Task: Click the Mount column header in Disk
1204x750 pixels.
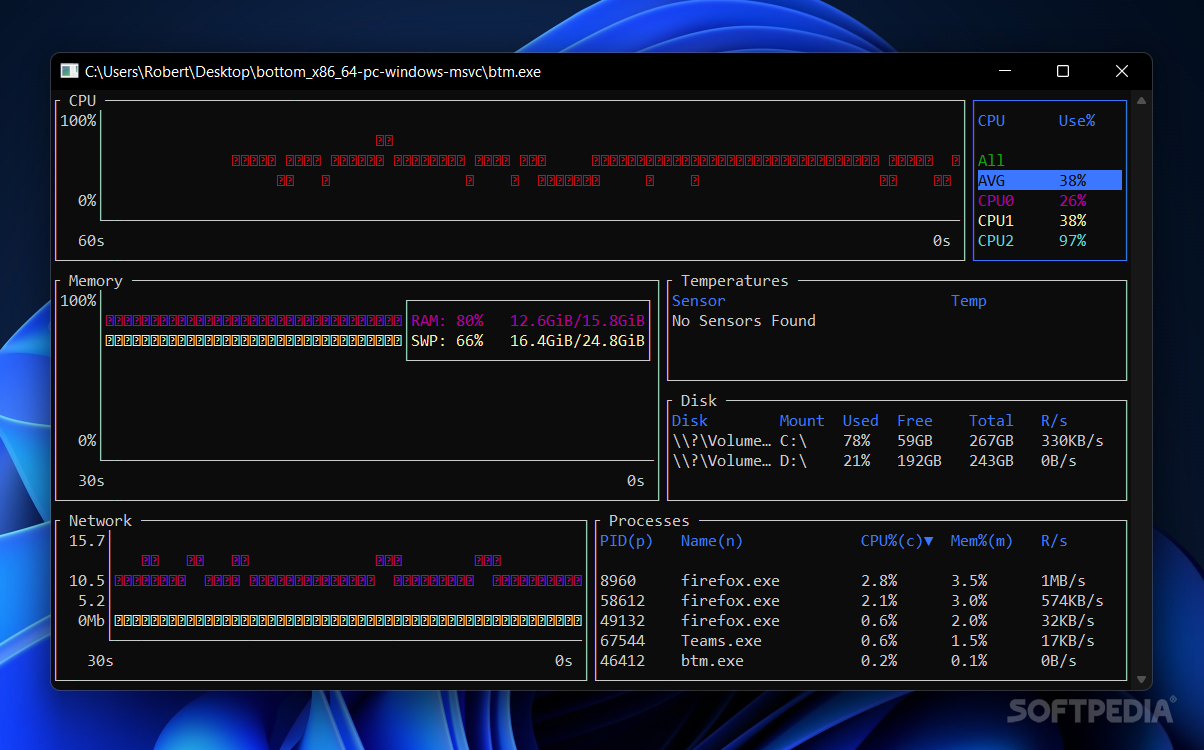Action: [802, 421]
